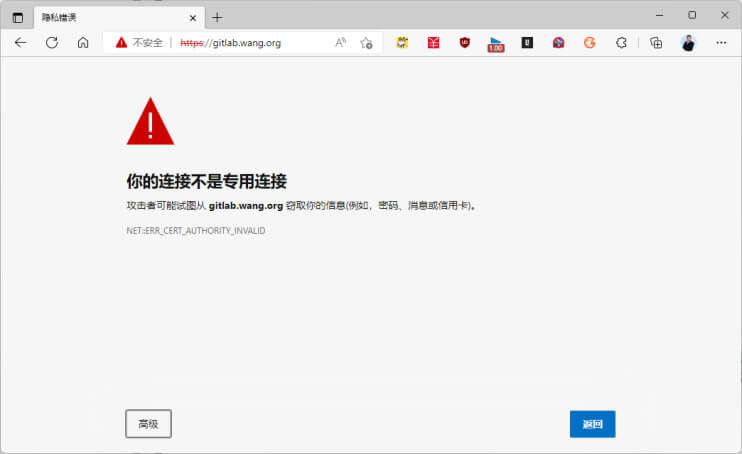Open the Extensions puzzle-piece menu
Viewport: 742px width, 454px height.
[x=621, y=43]
